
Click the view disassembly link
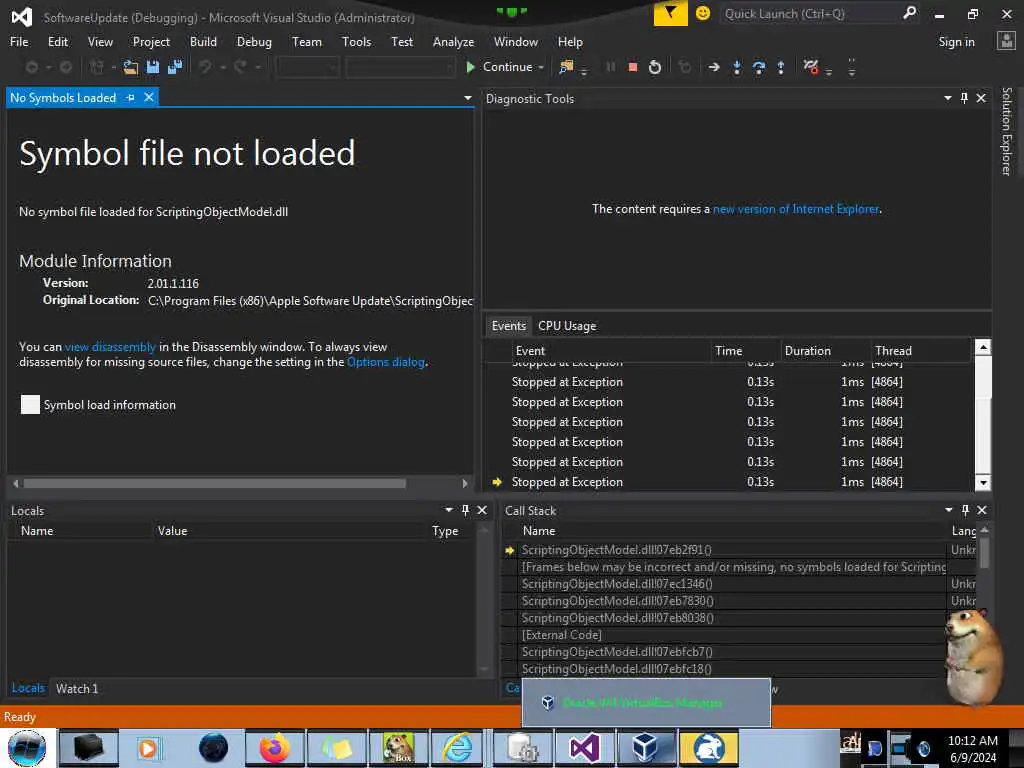(110, 347)
